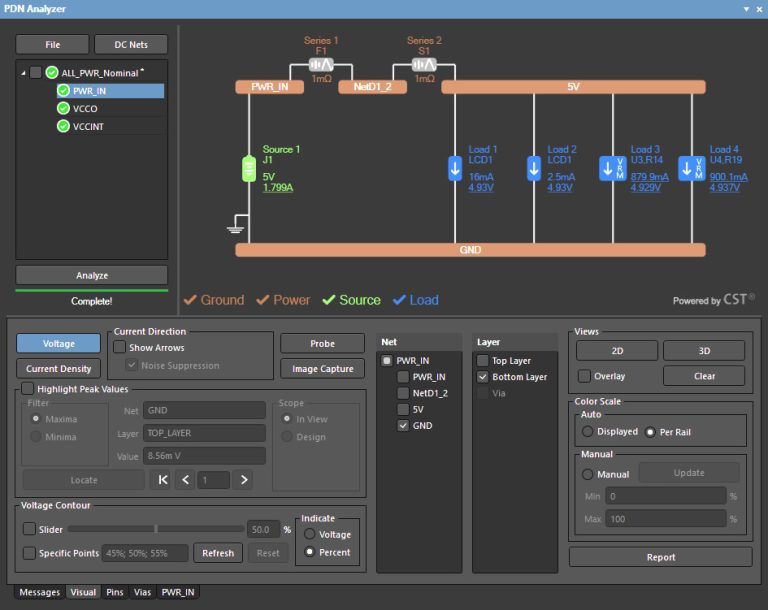Image resolution: width=768 pixels, height=610 pixels.
Task: Select the Load 2 LCD1 arrow icon
Action: (534, 168)
